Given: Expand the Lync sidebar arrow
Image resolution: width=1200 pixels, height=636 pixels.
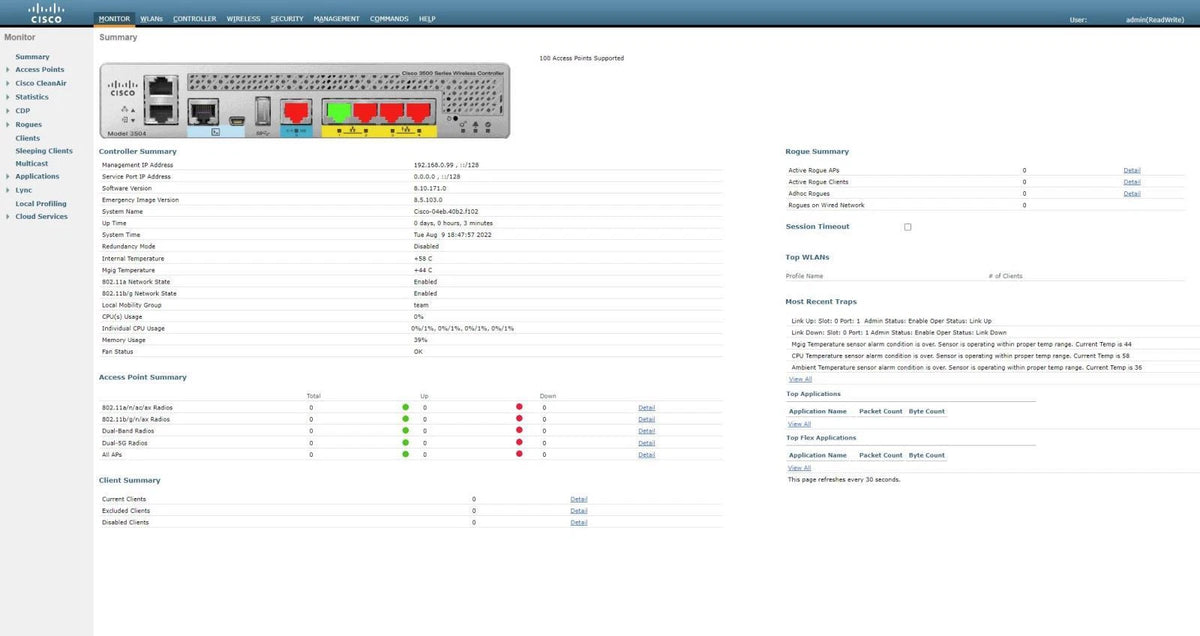Looking at the screenshot, I should click(8, 190).
